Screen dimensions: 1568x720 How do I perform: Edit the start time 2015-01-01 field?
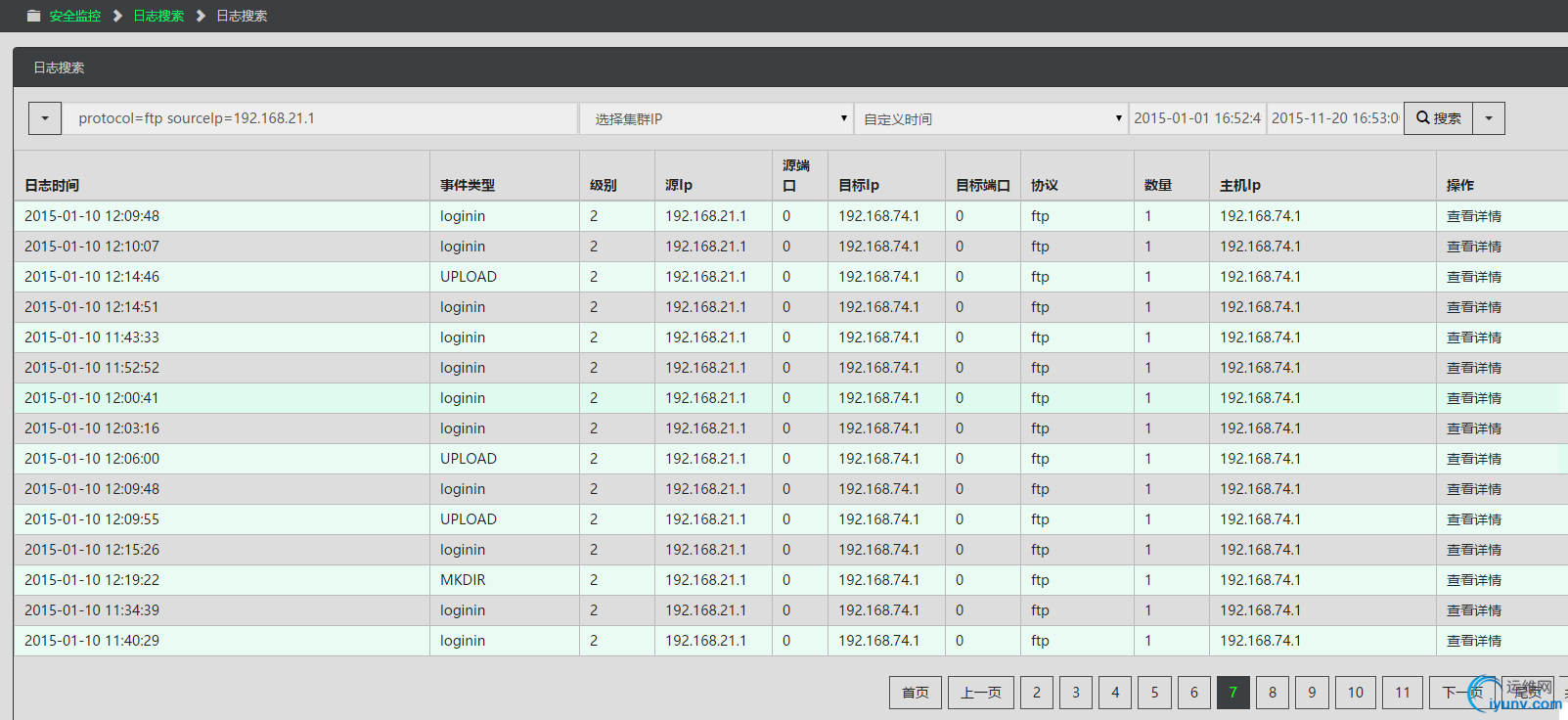coord(1197,118)
